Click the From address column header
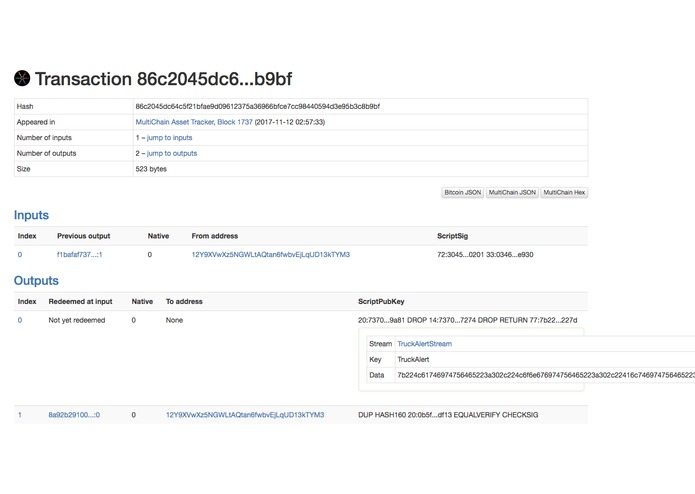 point(215,236)
